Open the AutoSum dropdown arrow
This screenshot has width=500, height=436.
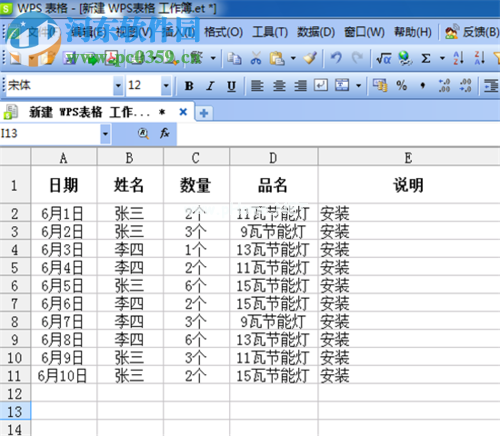pyautogui.click(x=442, y=58)
